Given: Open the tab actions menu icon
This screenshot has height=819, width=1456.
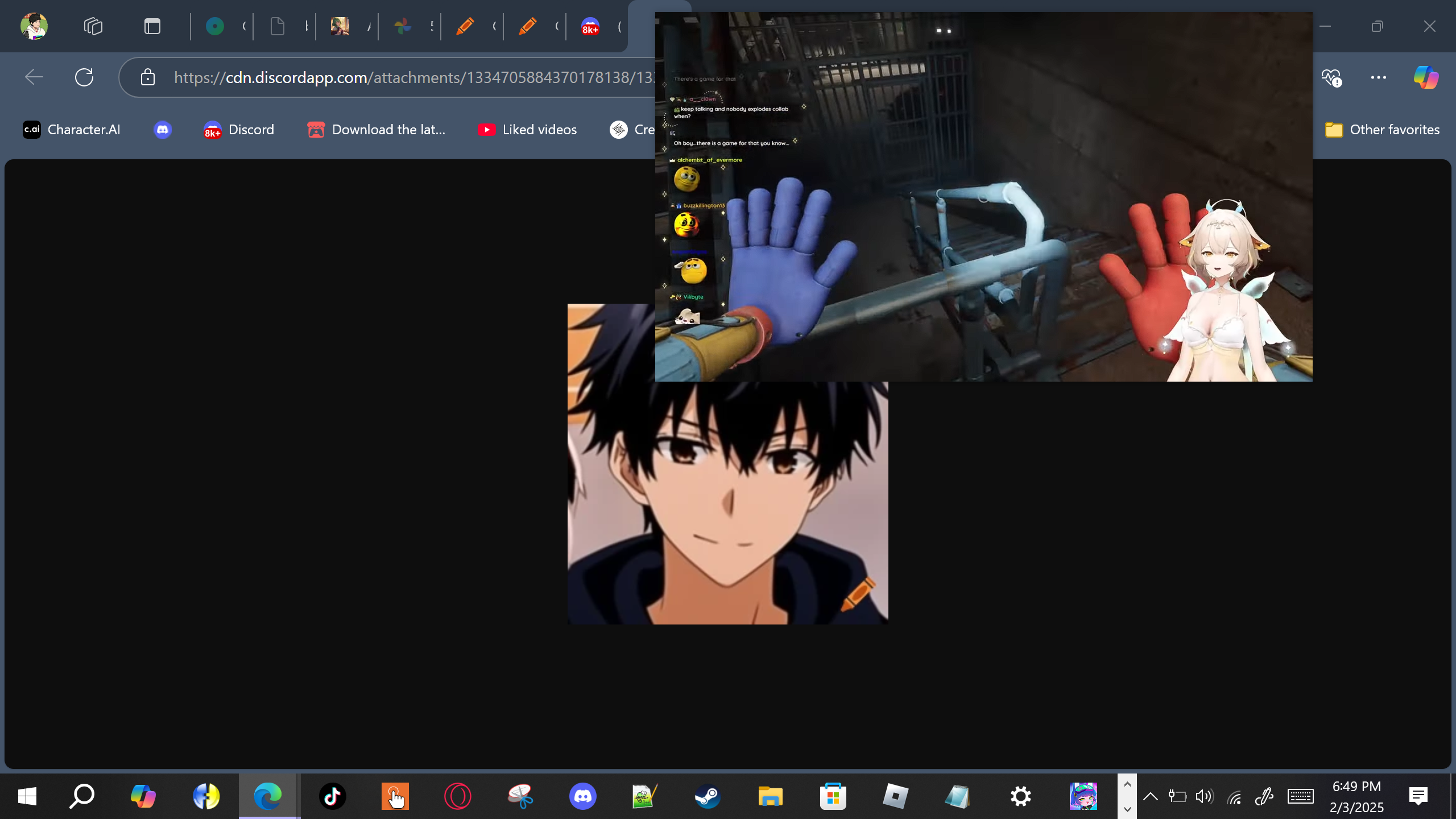Looking at the screenshot, I should click(152, 26).
